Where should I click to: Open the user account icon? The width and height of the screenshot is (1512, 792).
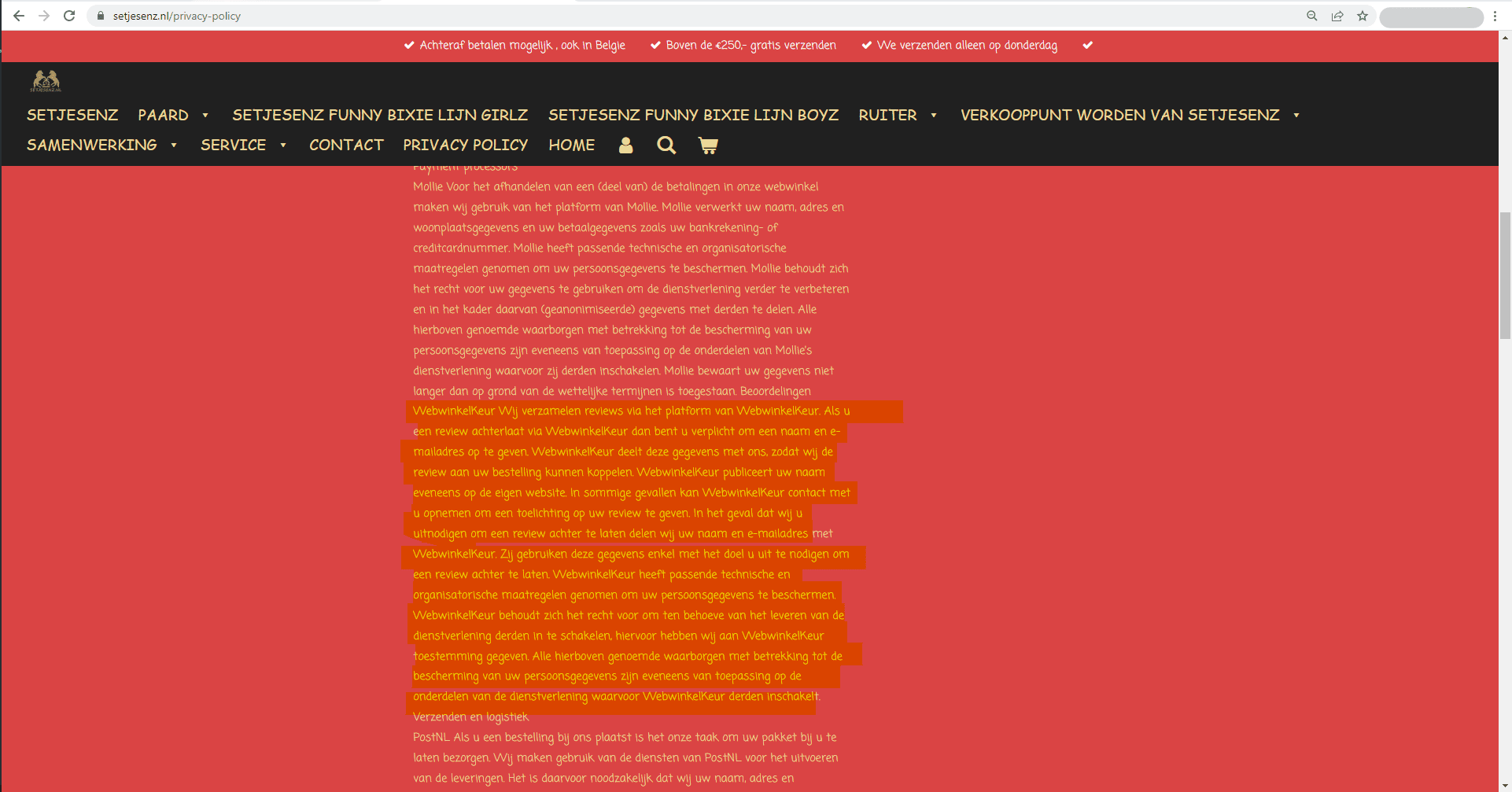(625, 146)
